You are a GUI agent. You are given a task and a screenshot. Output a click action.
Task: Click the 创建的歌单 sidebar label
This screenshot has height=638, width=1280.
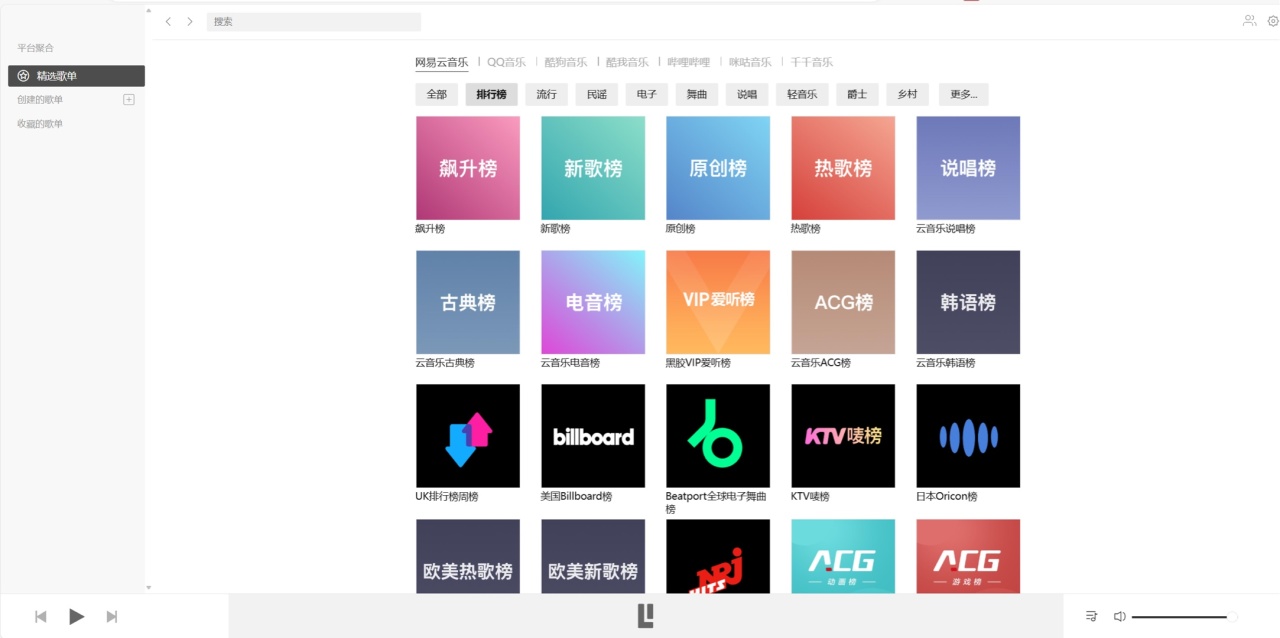(x=40, y=100)
